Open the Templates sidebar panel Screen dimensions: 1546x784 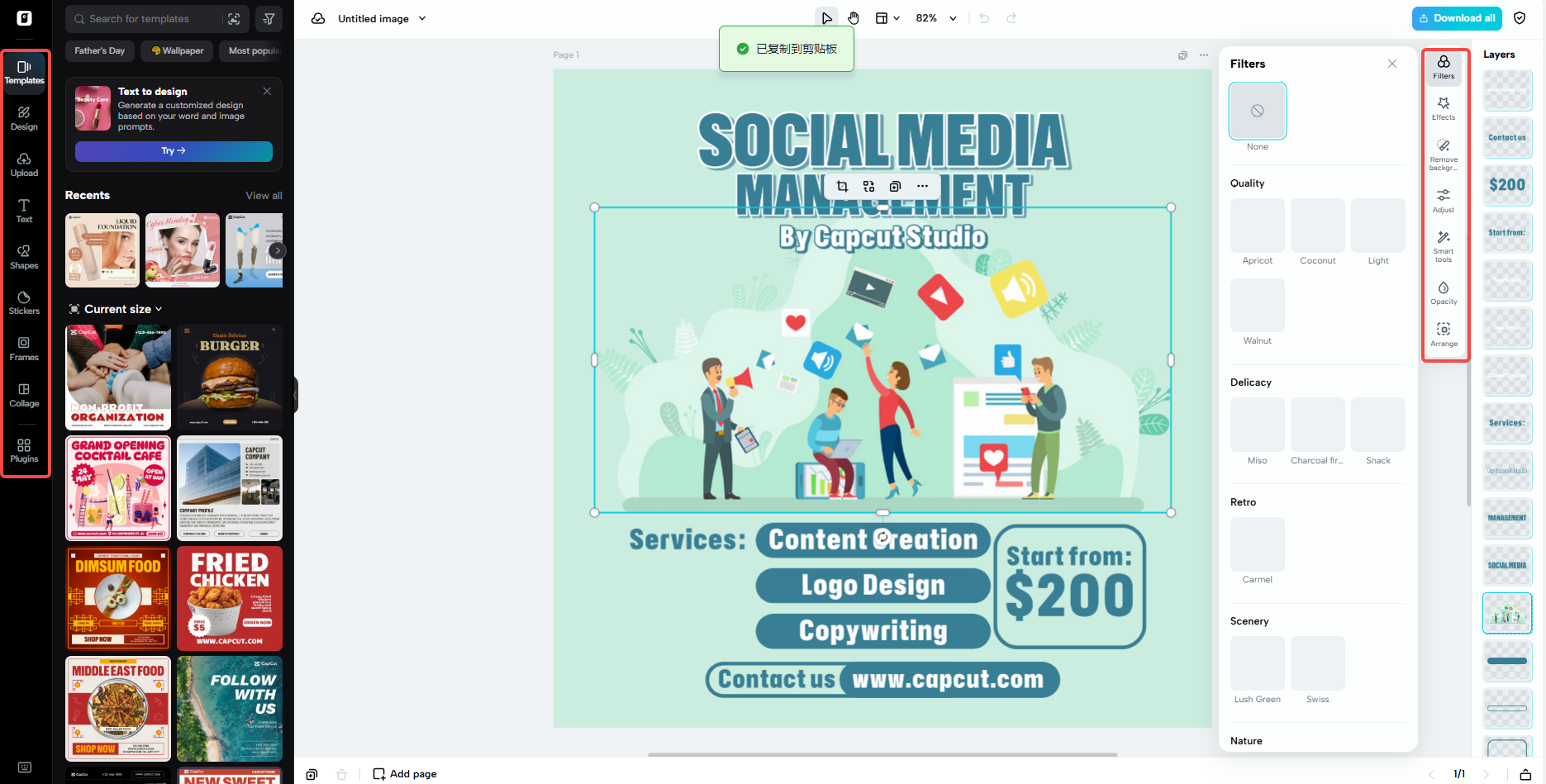tap(25, 72)
